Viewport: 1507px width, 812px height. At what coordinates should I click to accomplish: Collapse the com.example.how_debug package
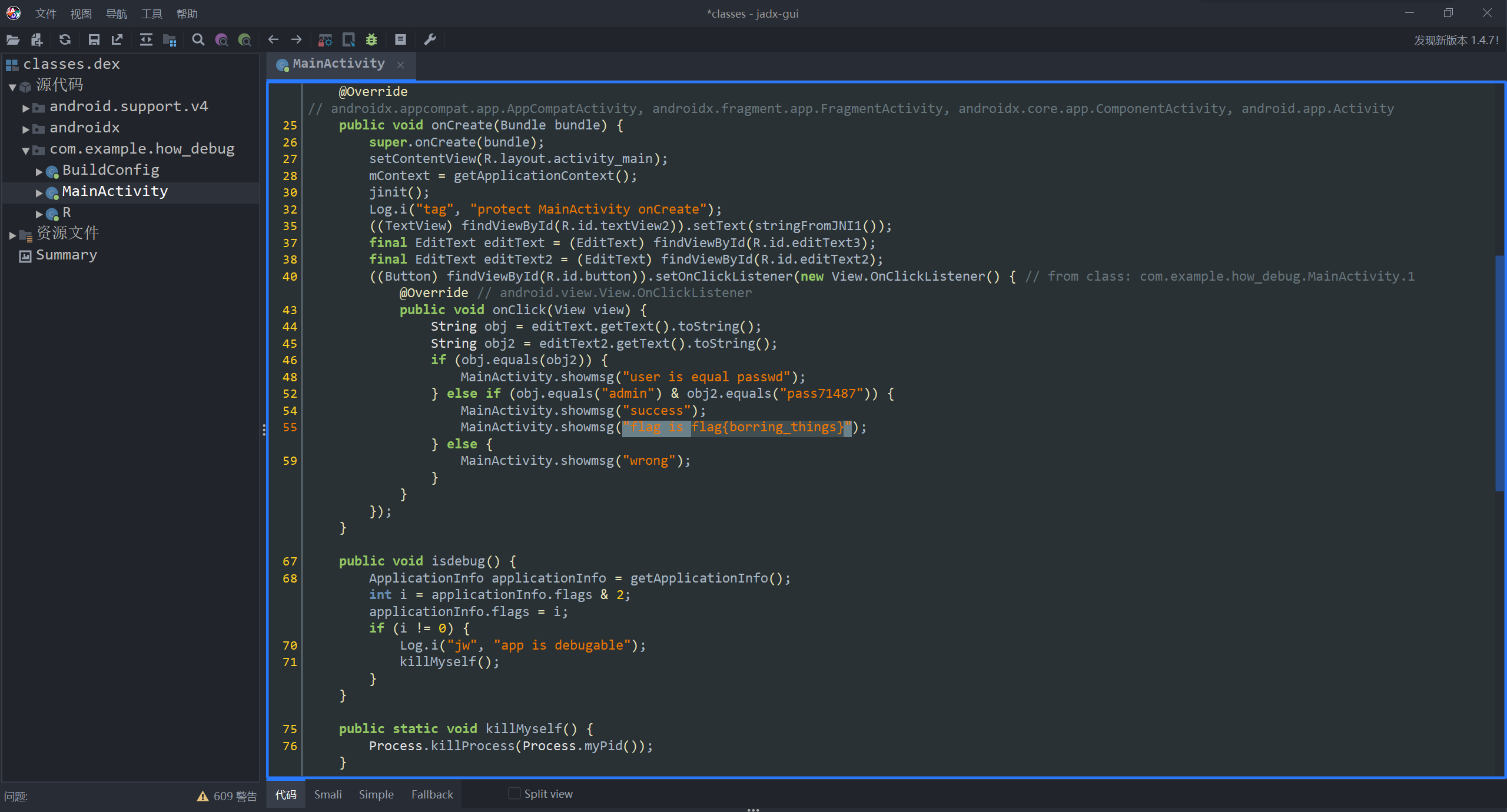pyautogui.click(x=26, y=151)
